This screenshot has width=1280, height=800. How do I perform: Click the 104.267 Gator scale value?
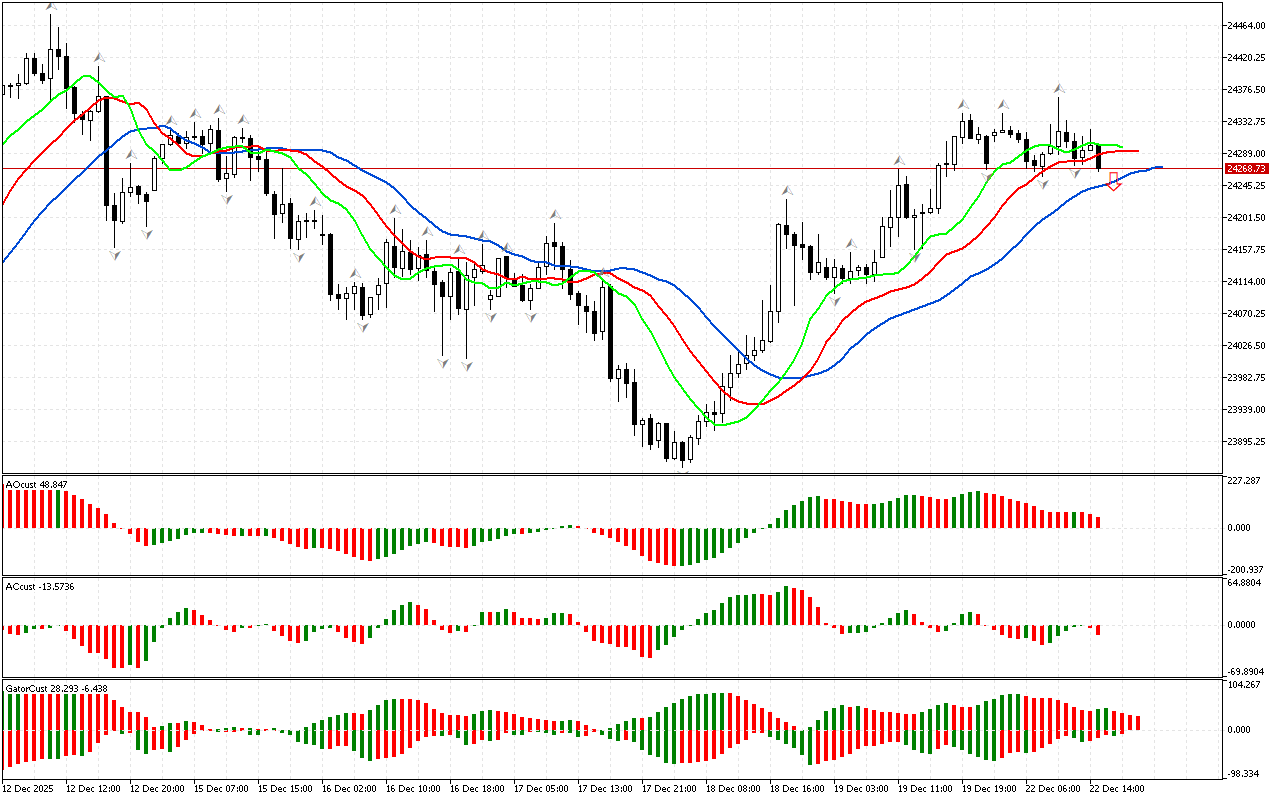1246,685
